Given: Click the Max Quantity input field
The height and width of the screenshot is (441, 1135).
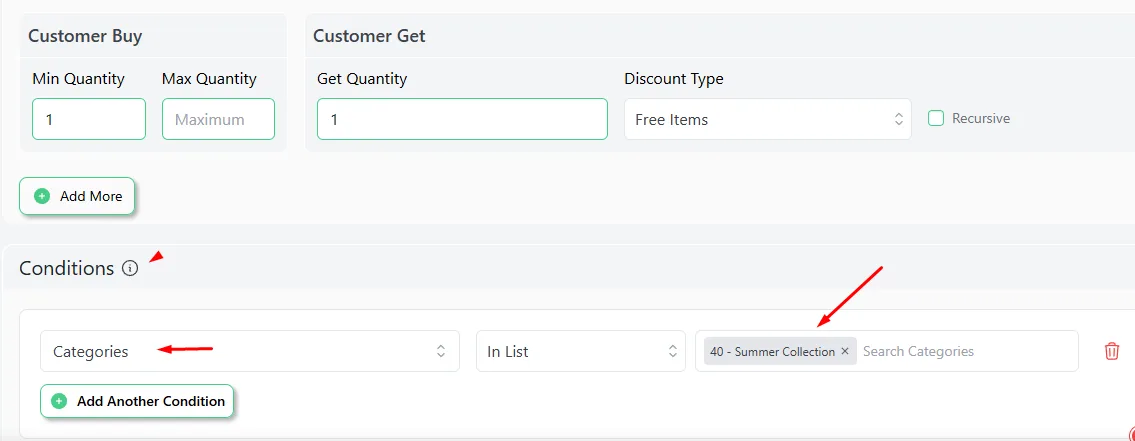Looking at the screenshot, I should click(x=219, y=119).
